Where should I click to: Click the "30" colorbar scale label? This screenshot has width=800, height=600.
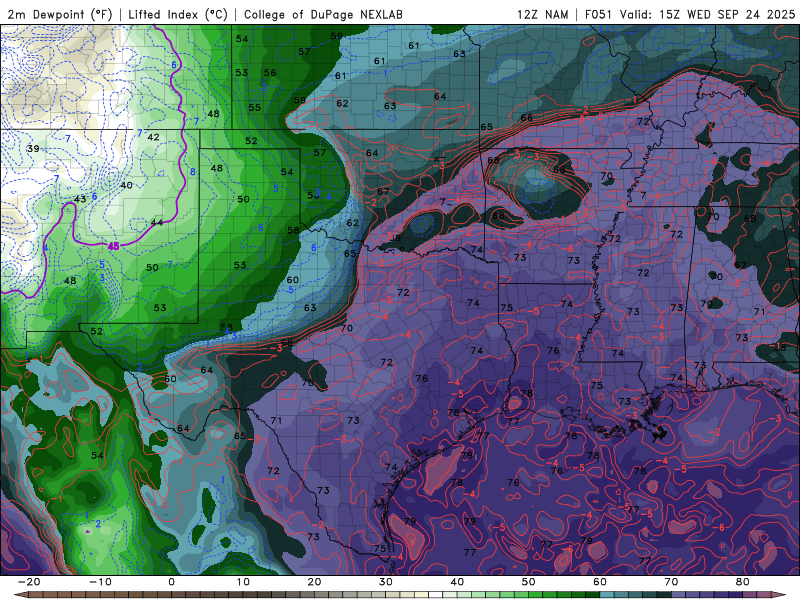pyautogui.click(x=386, y=582)
